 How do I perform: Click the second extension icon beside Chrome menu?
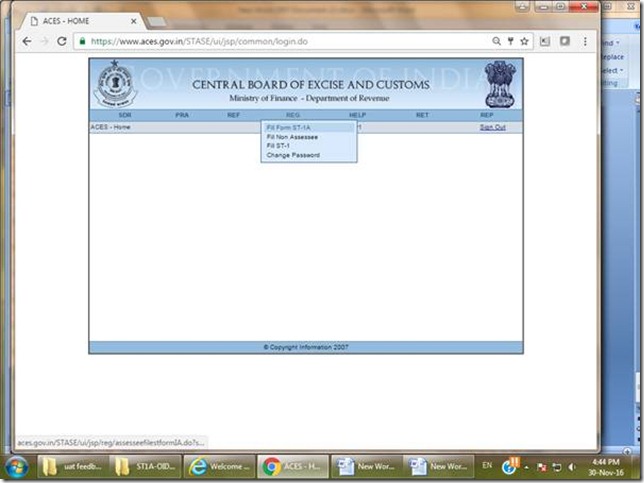coord(565,41)
